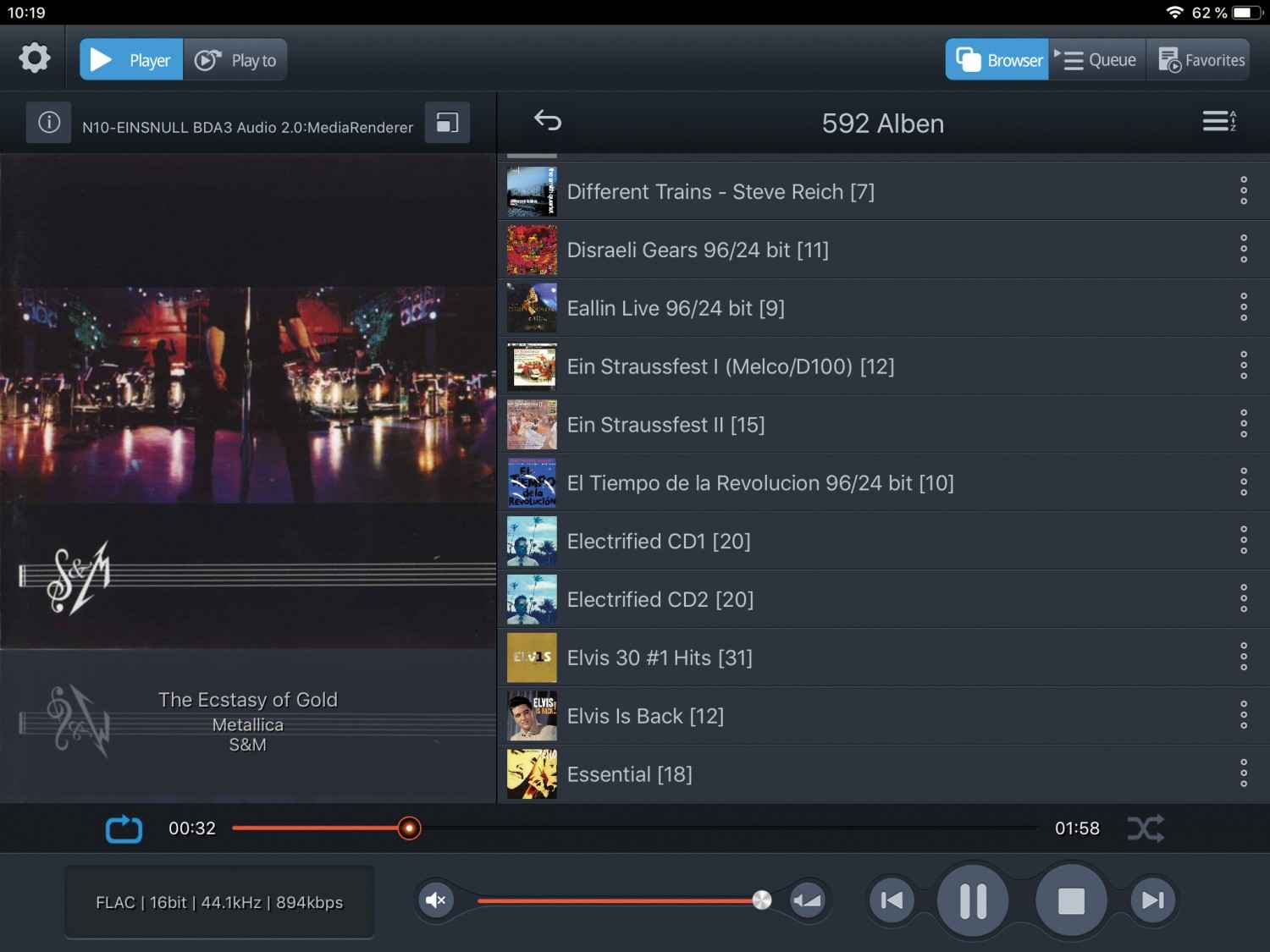The width and height of the screenshot is (1270, 952).
Task: Click Disraeli Gears cover thumbnail
Action: coord(532,250)
